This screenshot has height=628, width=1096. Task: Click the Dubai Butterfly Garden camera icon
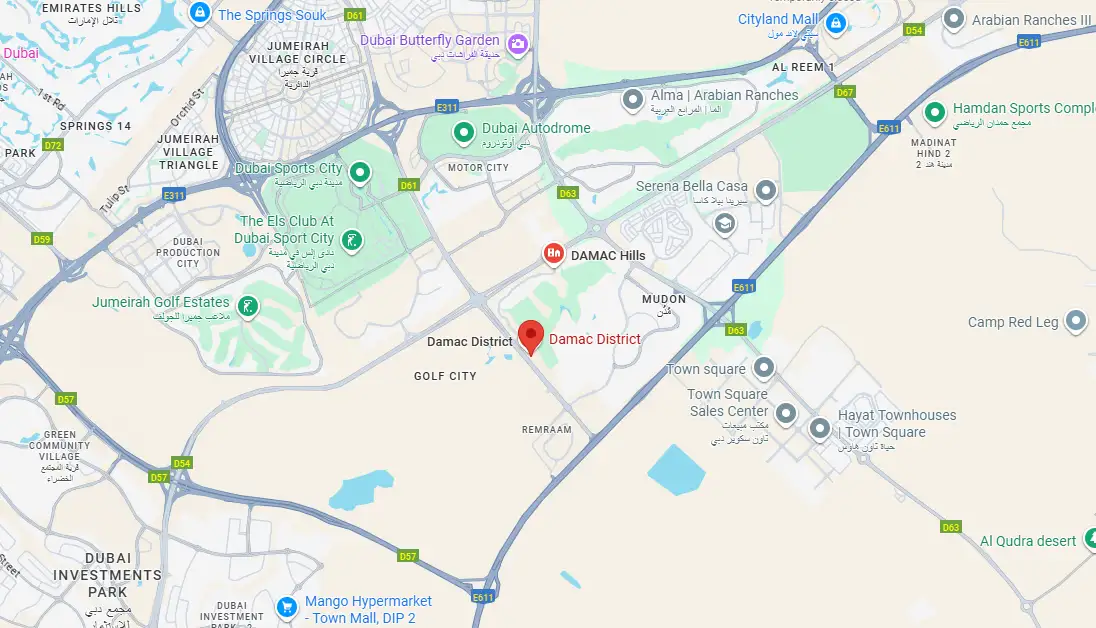(x=517, y=45)
